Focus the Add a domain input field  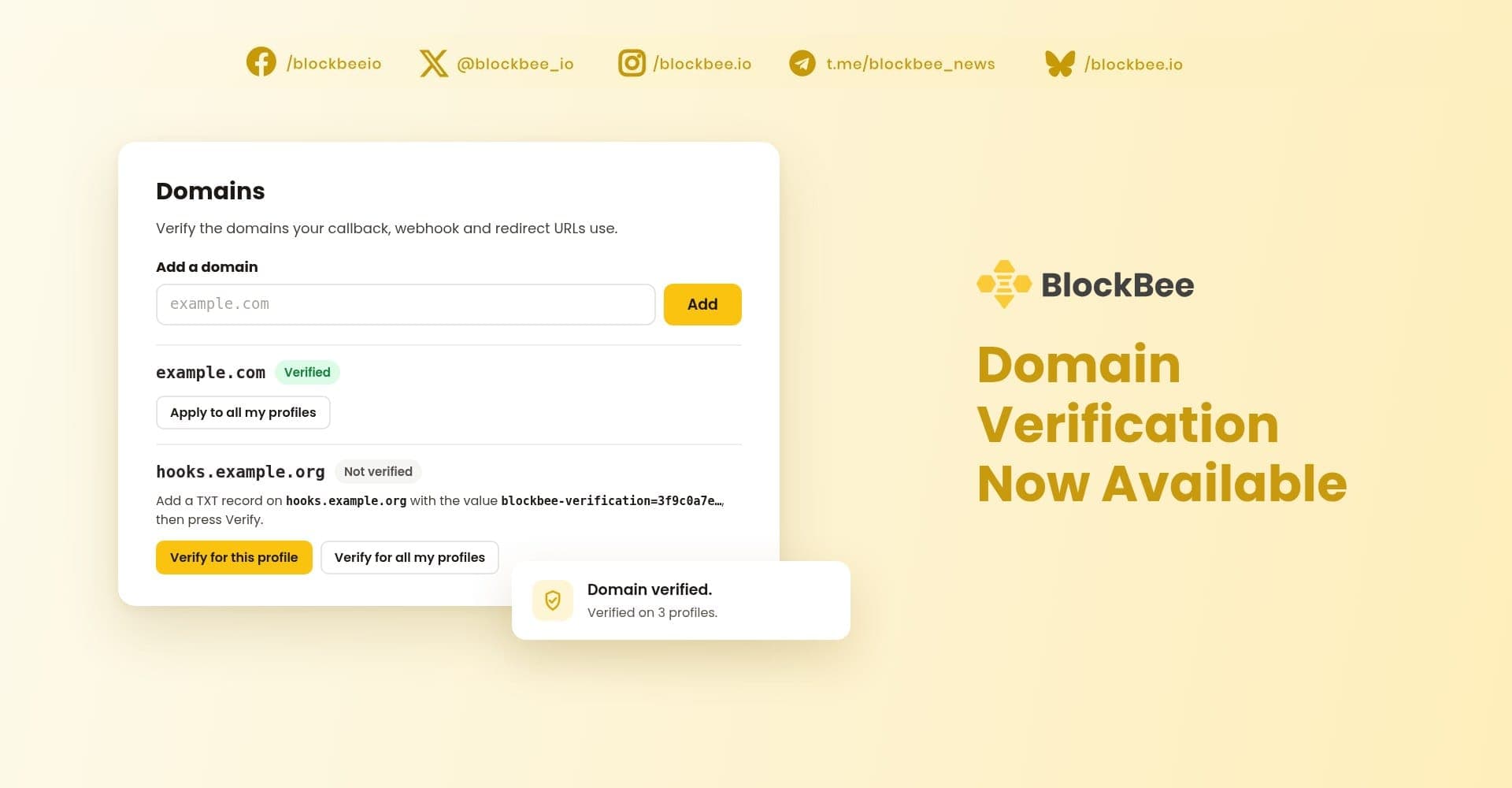point(406,304)
